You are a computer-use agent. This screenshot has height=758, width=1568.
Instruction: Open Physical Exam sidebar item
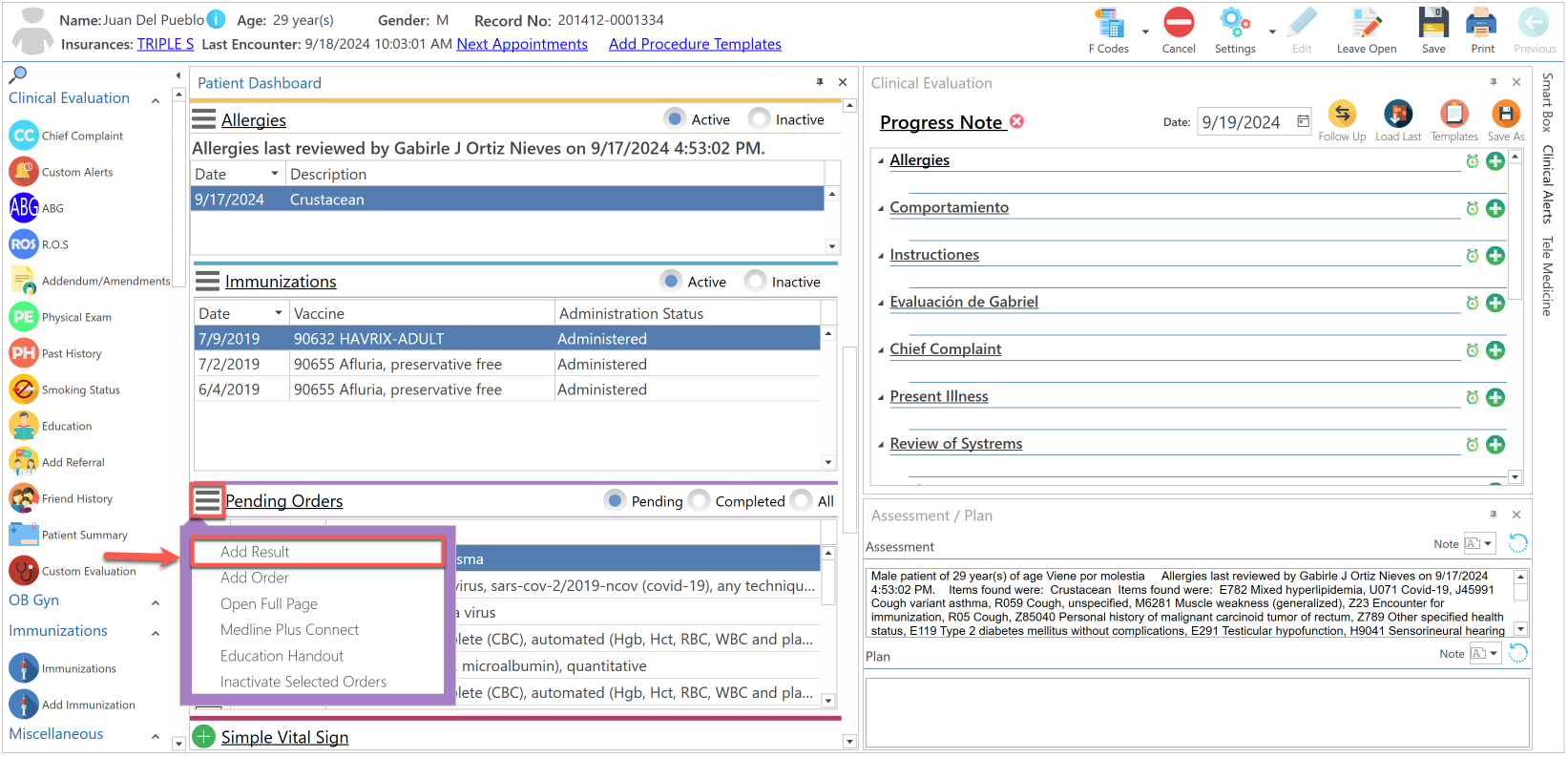(x=61, y=317)
